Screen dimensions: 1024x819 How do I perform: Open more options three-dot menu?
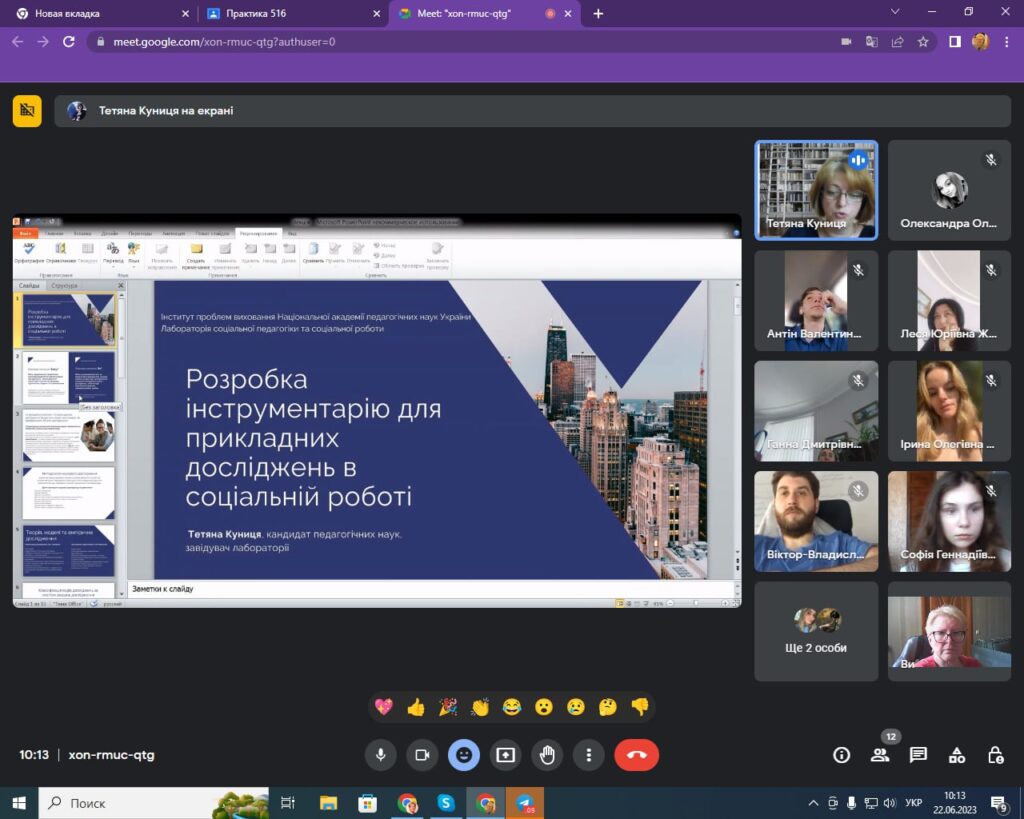pos(589,755)
